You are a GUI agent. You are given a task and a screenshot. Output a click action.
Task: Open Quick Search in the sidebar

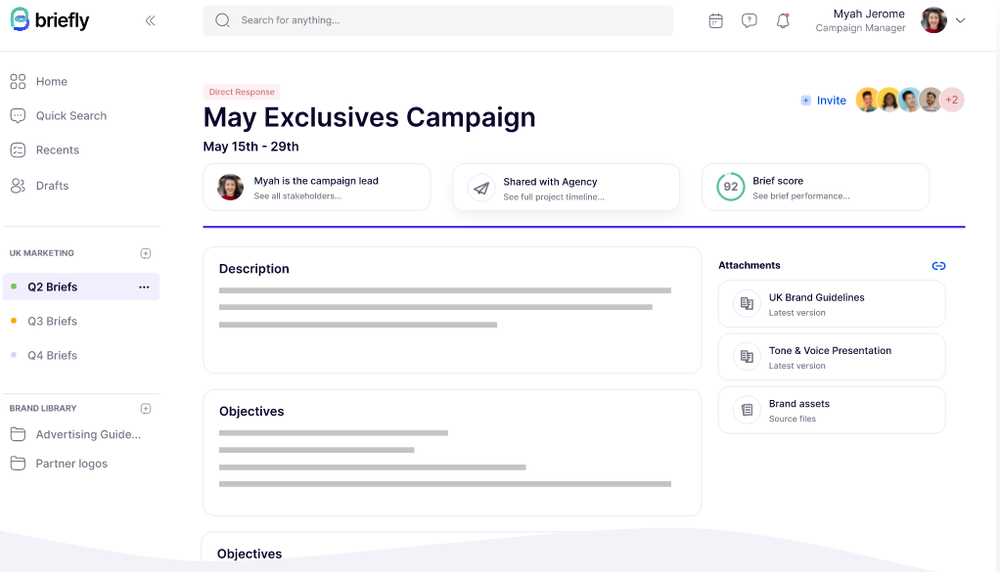click(x=70, y=116)
